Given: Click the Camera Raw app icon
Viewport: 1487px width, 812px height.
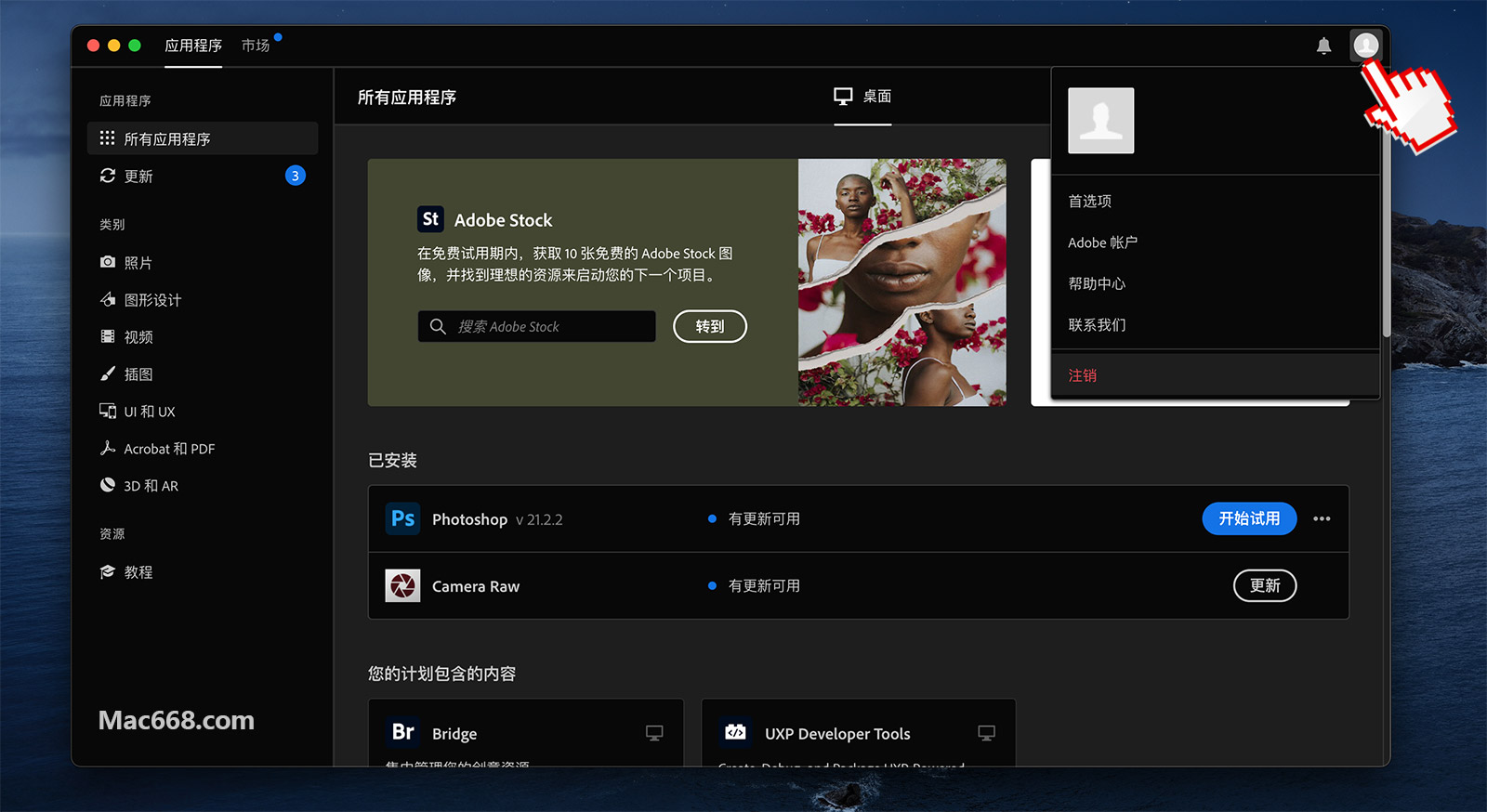Looking at the screenshot, I should pyautogui.click(x=402, y=585).
